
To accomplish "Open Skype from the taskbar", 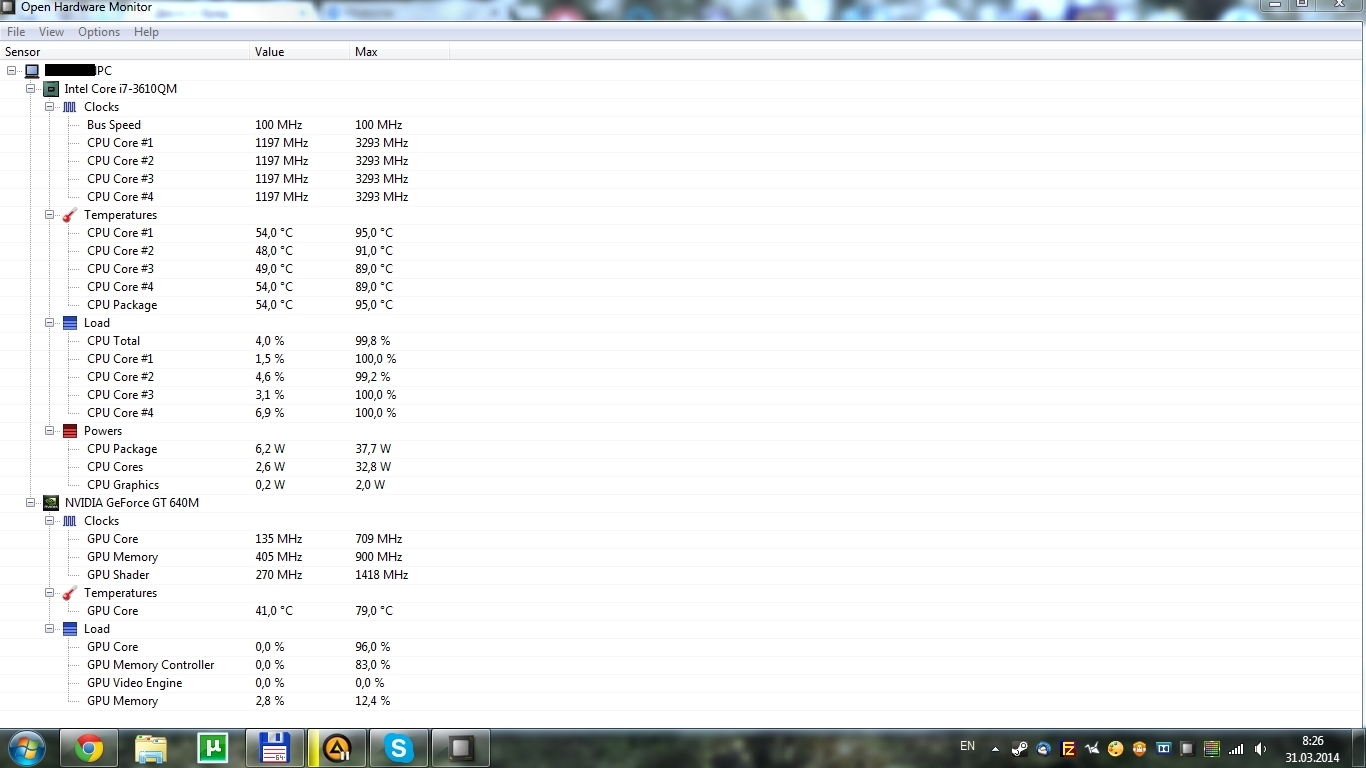I will pos(399,748).
